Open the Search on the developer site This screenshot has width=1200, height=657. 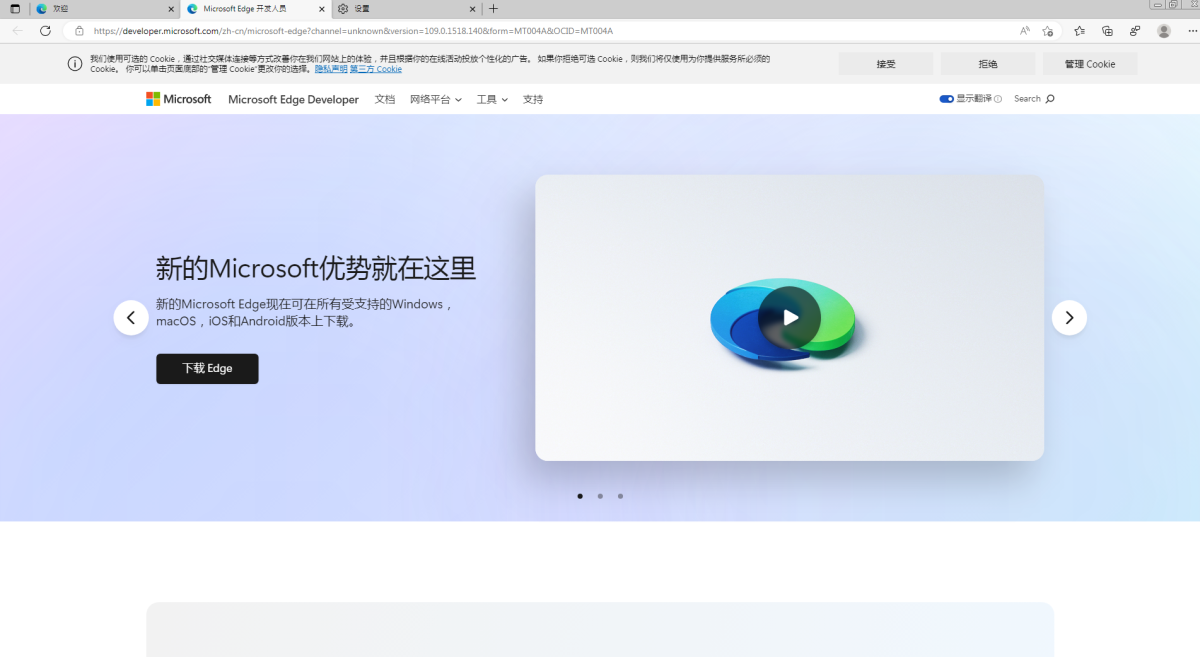1033,98
